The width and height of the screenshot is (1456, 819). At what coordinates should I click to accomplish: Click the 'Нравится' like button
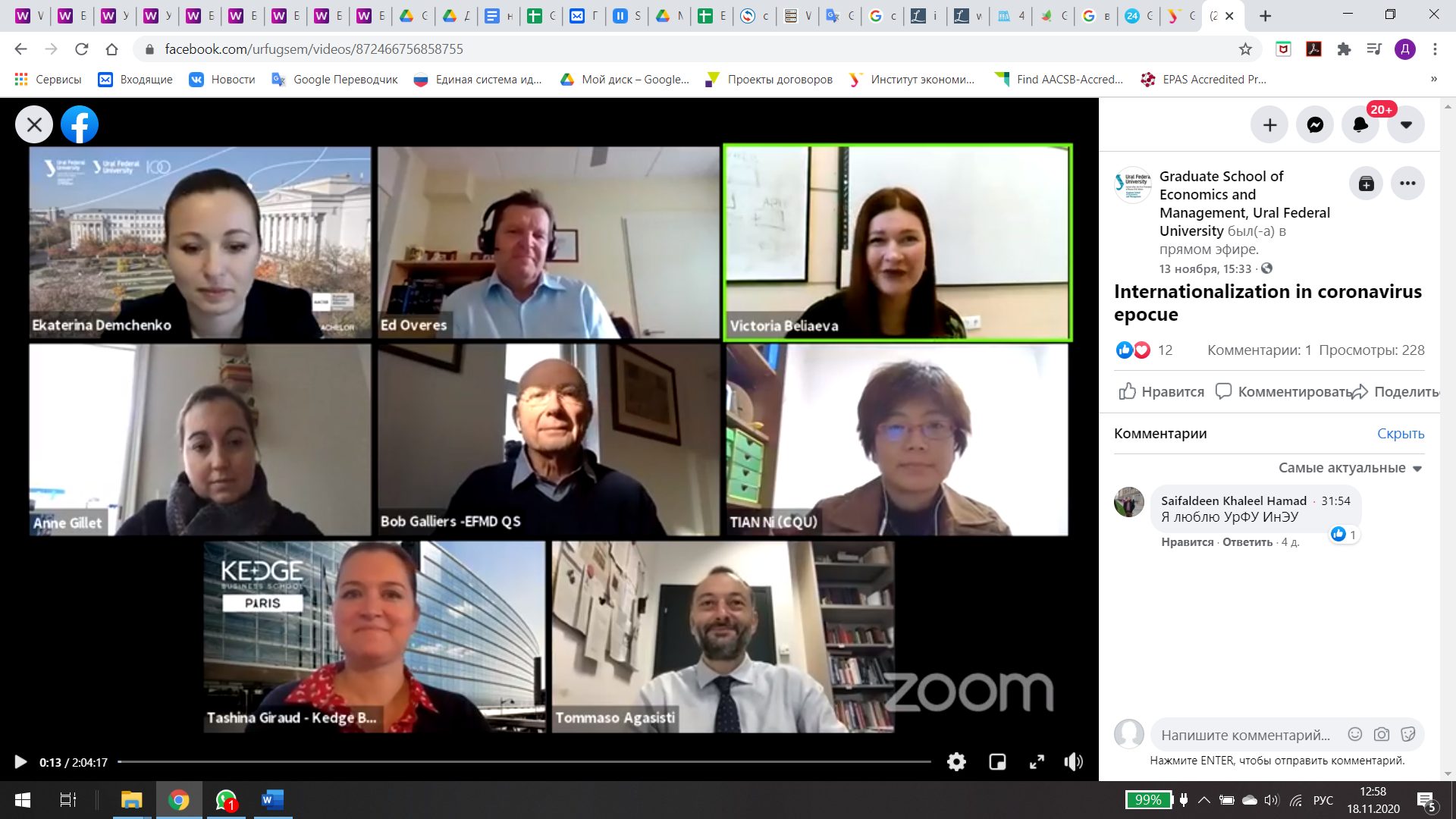1162,391
